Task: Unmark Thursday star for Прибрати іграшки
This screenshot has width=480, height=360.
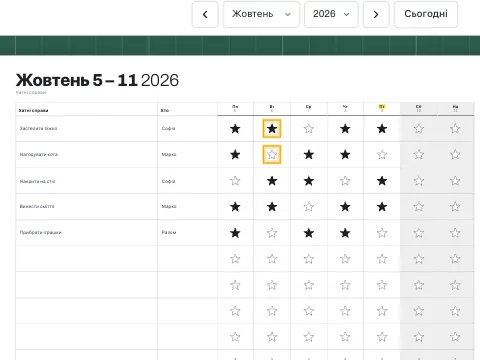Action: tap(345, 233)
